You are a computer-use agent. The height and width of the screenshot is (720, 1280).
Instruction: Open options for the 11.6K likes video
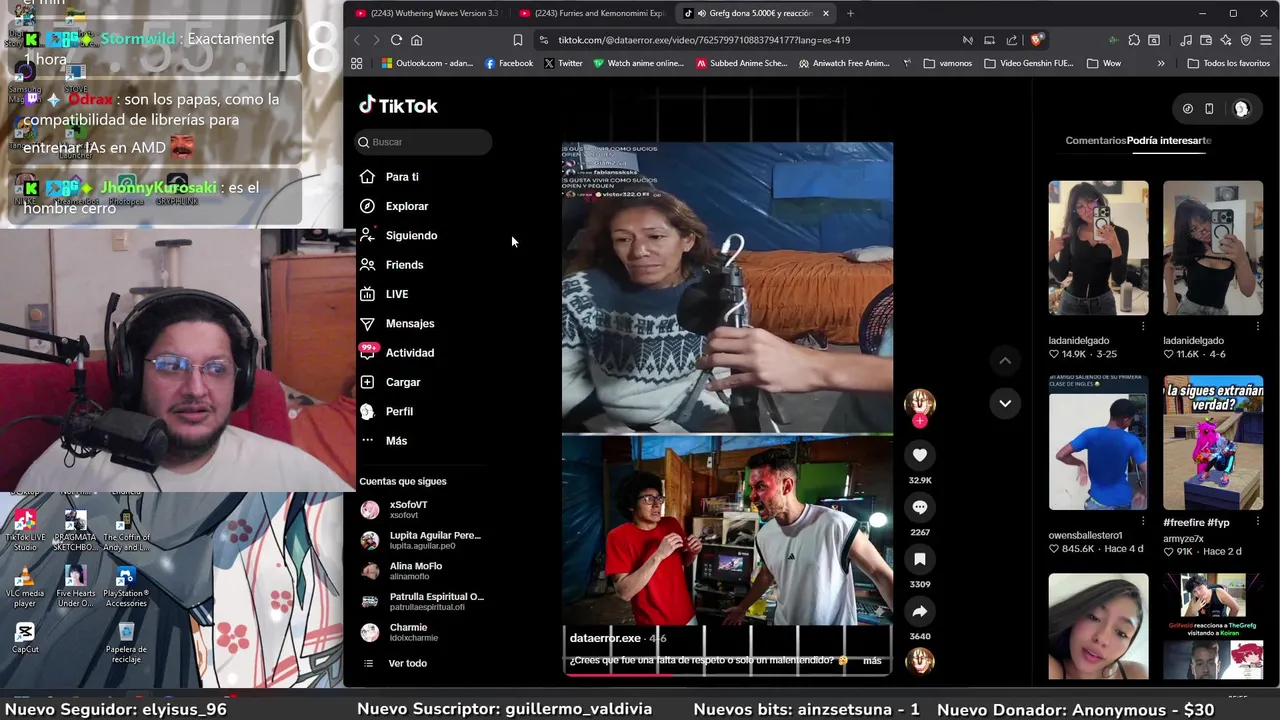[1258, 327]
